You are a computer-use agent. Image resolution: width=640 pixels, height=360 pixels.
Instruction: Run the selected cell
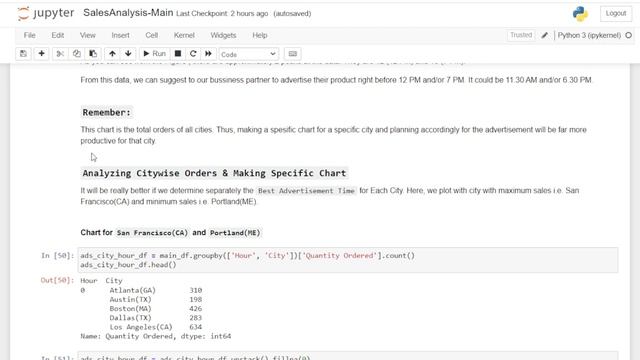(x=154, y=54)
